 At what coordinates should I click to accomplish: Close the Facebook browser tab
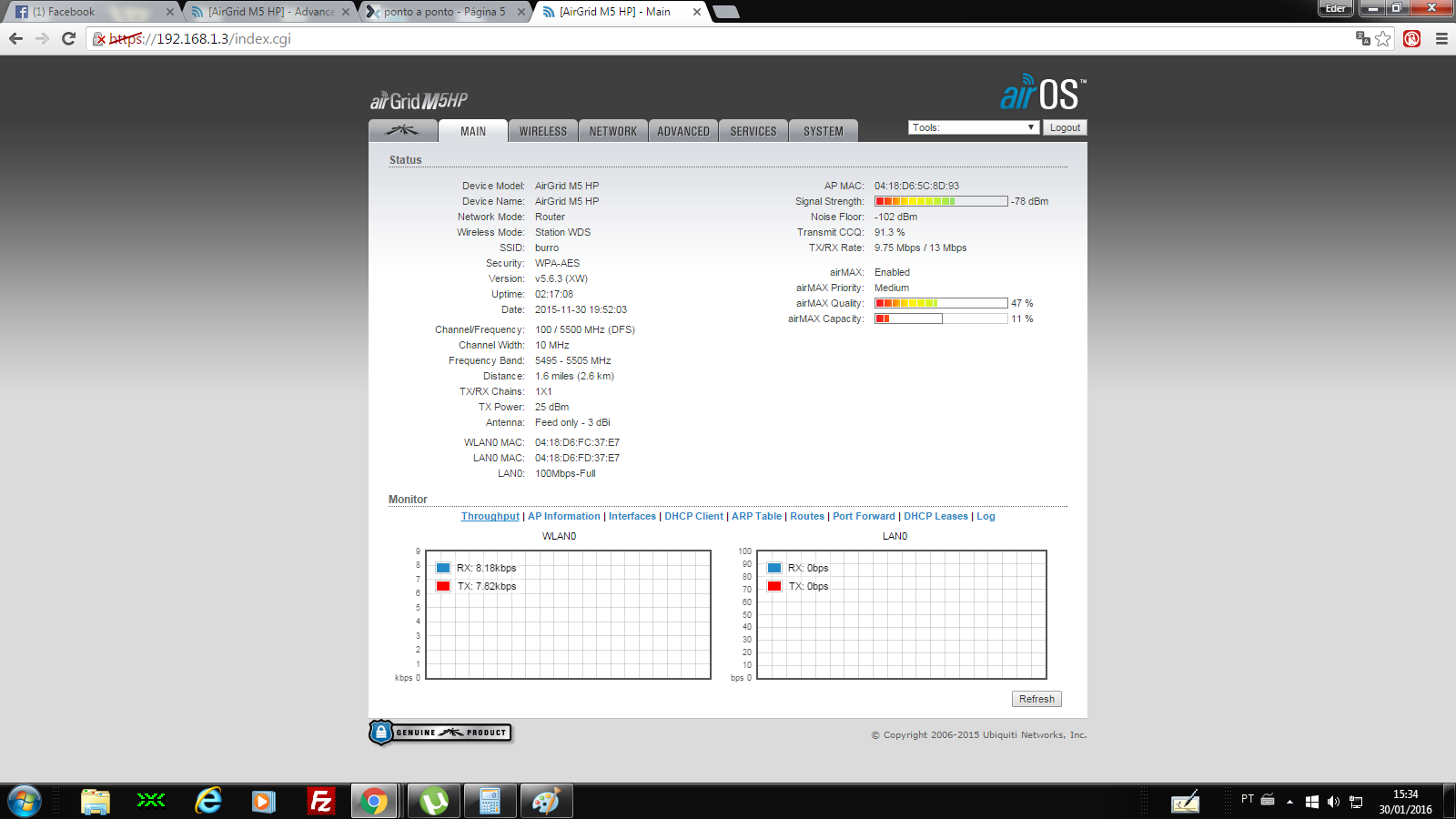click(169, 12)
